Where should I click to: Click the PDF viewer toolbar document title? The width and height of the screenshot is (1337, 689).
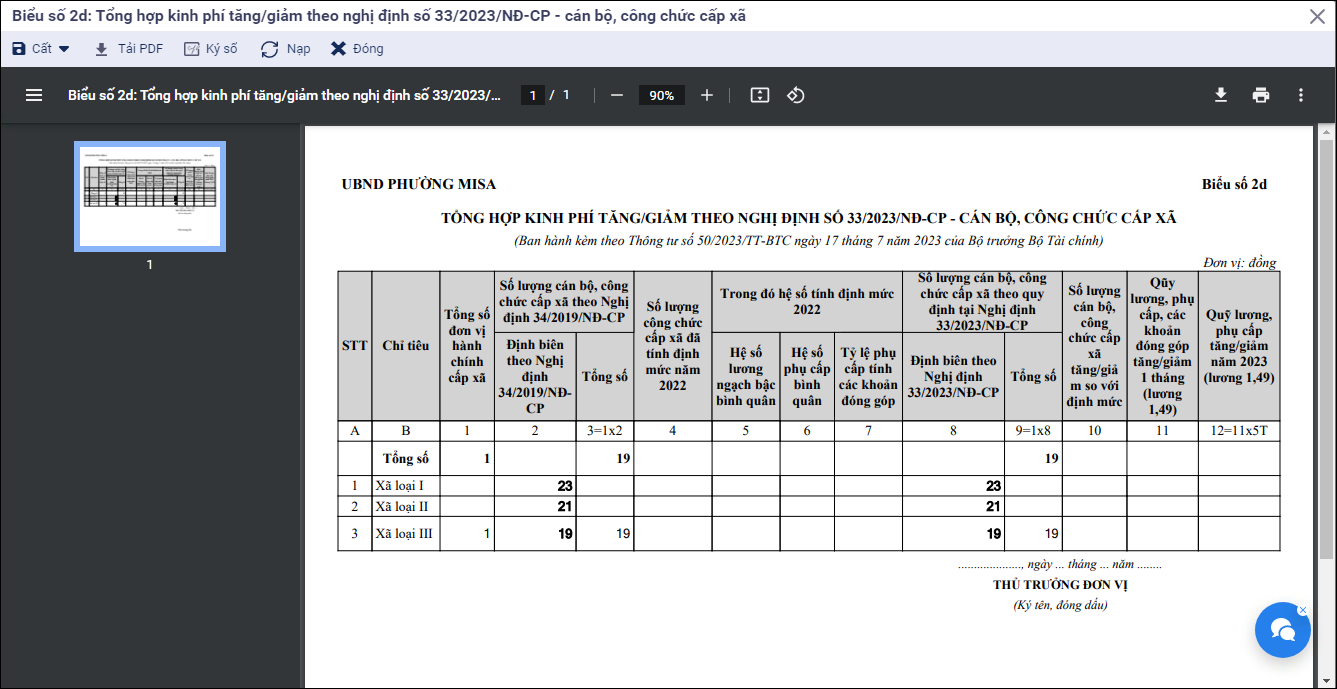(x=285, y=95)
